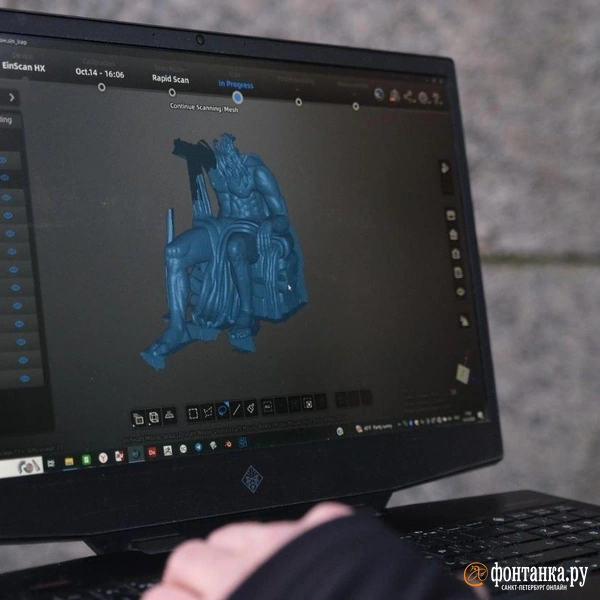Click the stamp-shaped icon in bottom toolbar
Screen dimensions: 600x600
[169, 415]
